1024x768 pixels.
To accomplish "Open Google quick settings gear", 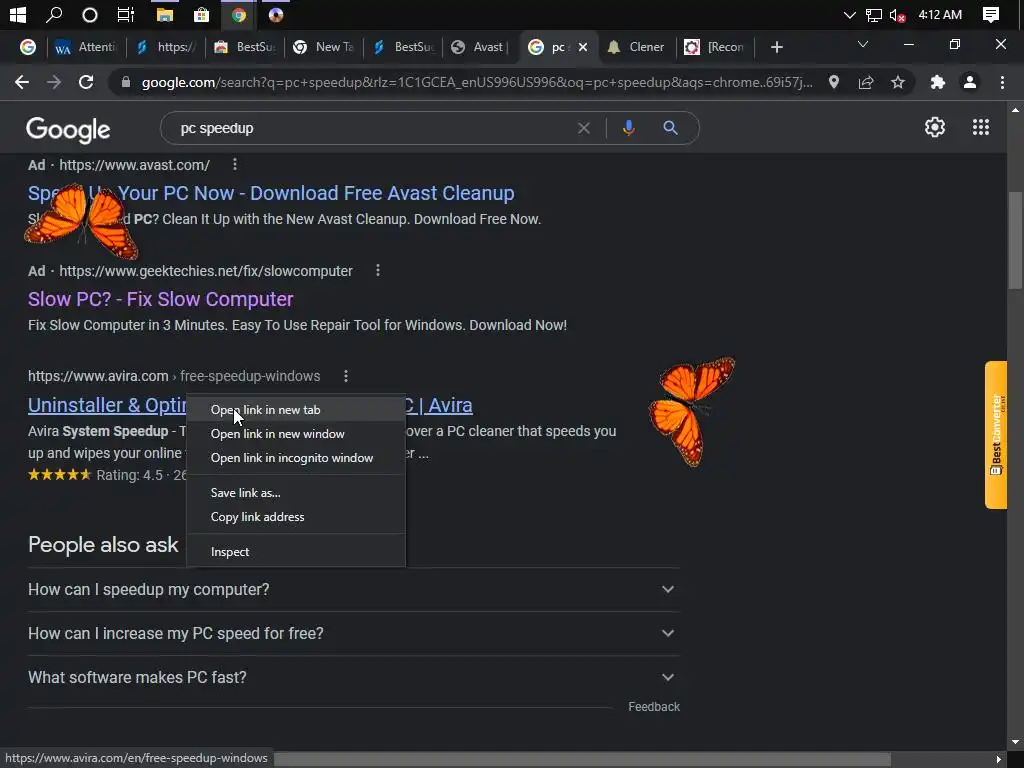I will [x=935, y=127].
